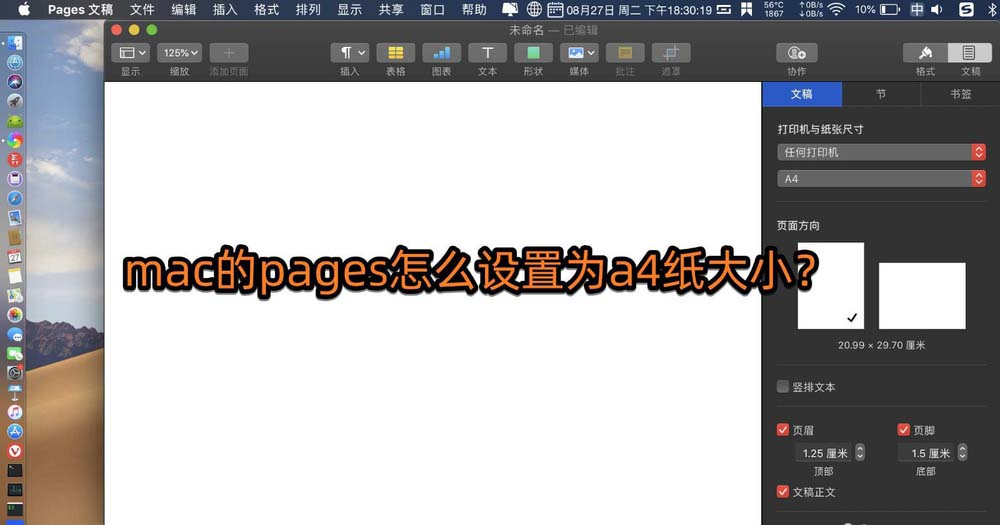Insert a table with 表格 icon
This screenshot has width=1000, height=525.
coord(395,53)
